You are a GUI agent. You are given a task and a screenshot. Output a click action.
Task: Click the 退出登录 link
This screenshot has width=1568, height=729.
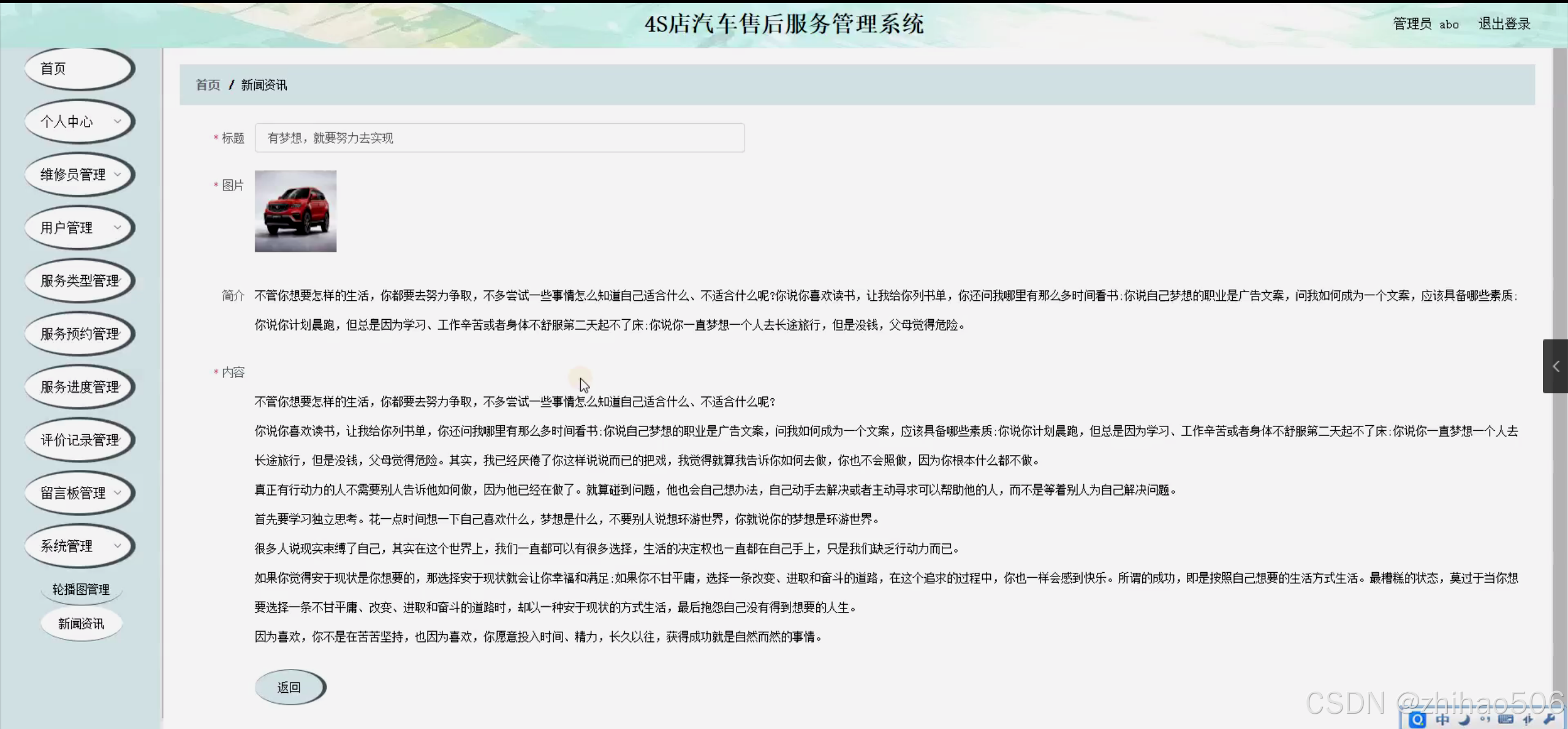coord(1504,24)
